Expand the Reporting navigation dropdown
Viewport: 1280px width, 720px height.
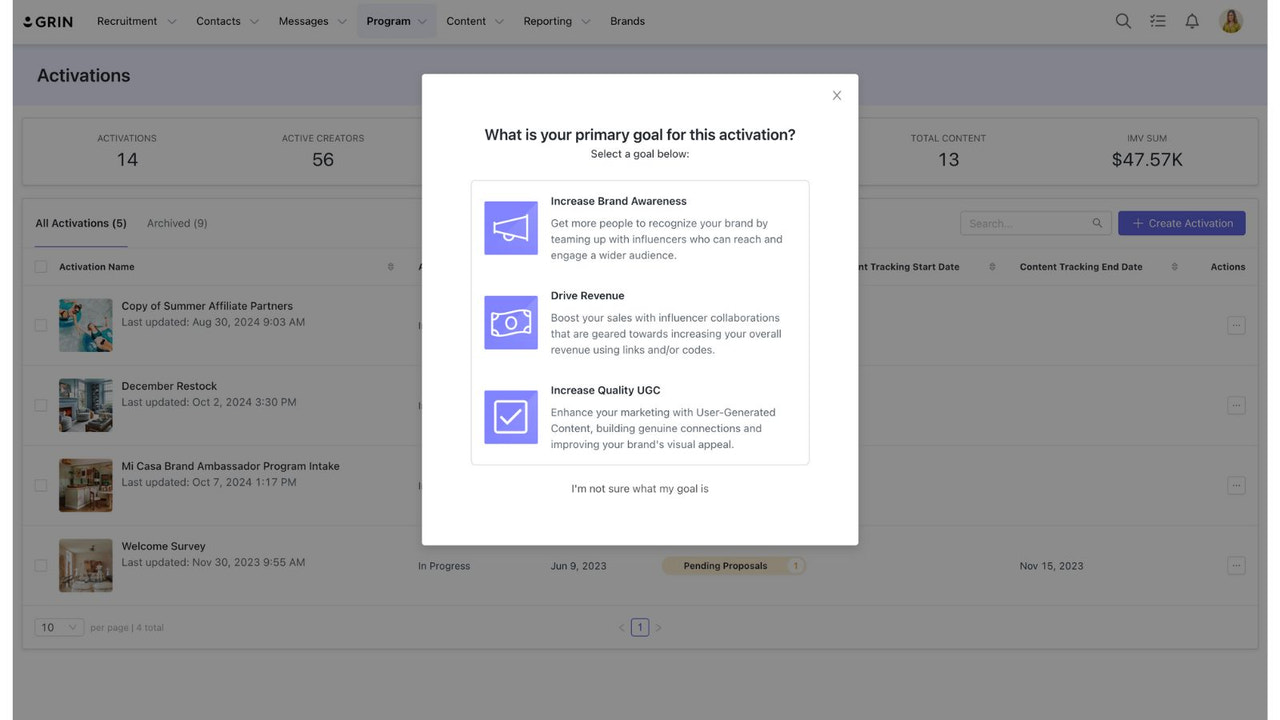click(x=556, y=20)
